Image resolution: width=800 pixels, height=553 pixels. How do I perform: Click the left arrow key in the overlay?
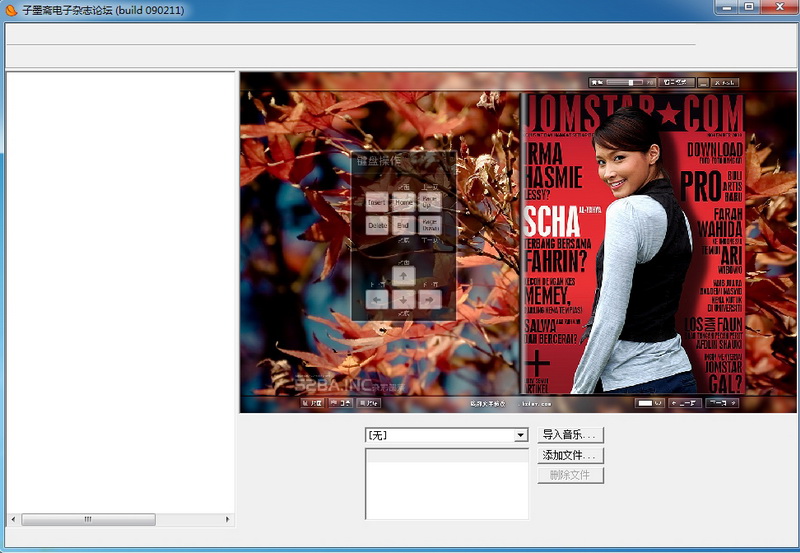pos(377,299)
